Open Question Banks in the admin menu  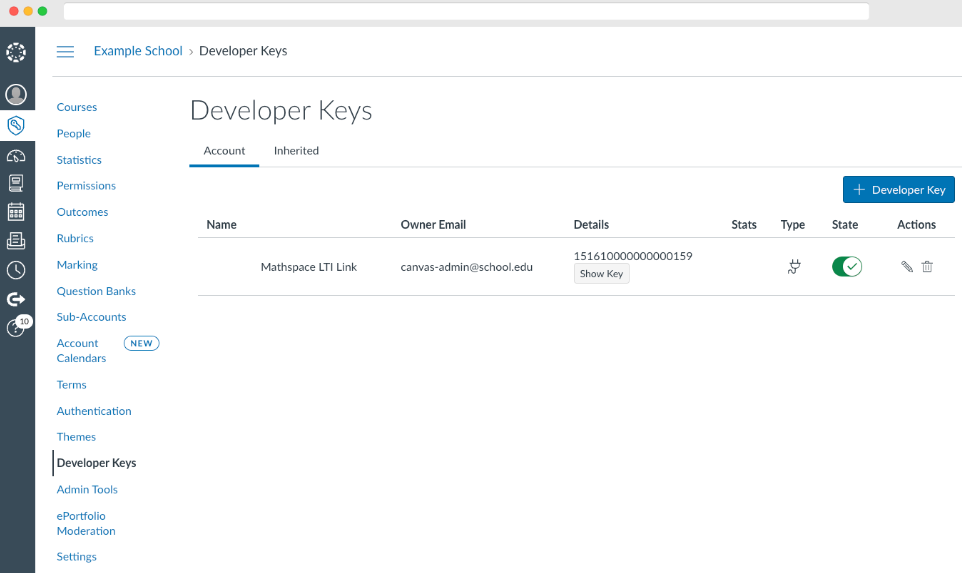(x=96, y=291)
